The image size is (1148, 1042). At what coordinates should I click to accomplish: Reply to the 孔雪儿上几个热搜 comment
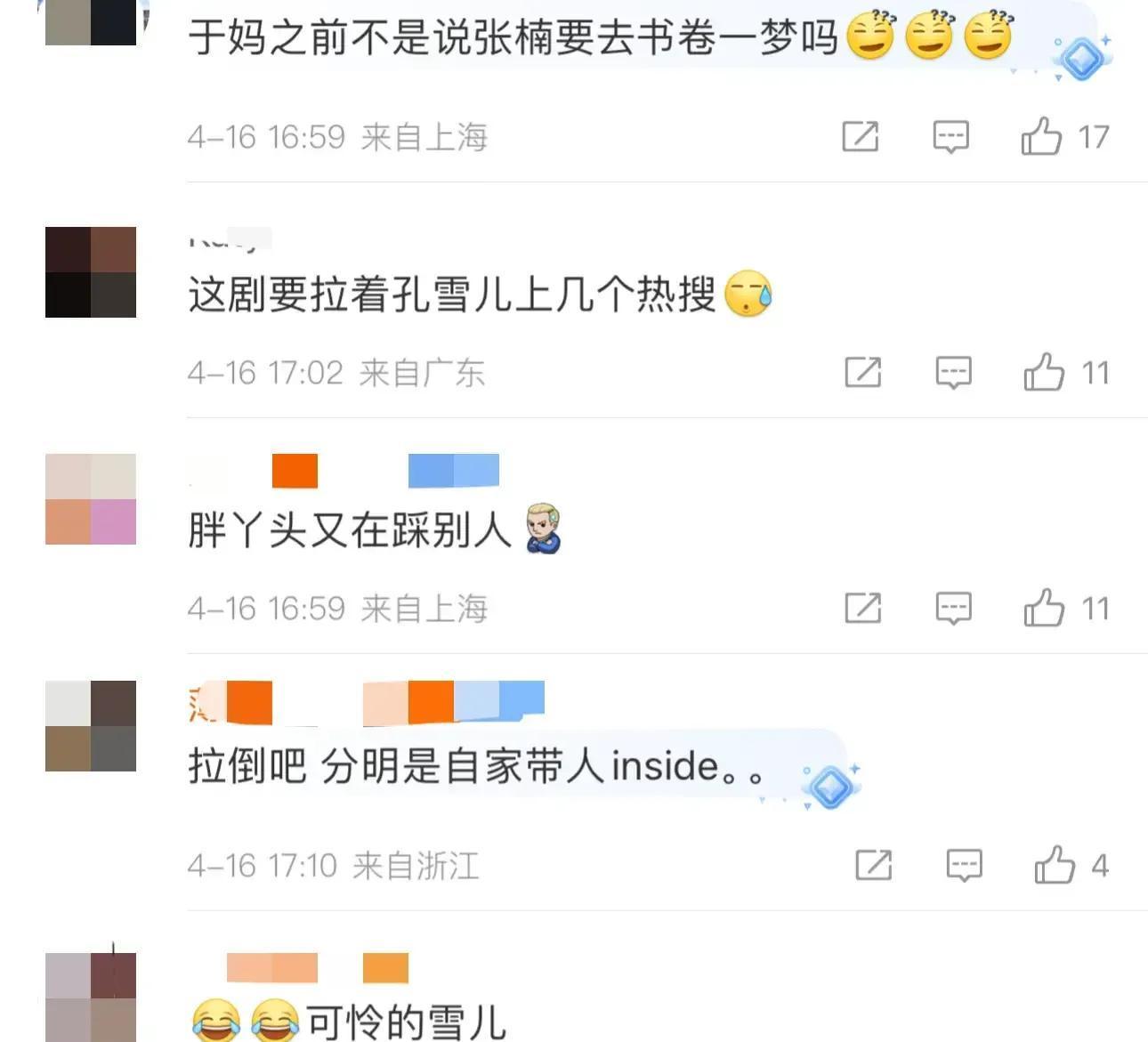pos(953,373)
